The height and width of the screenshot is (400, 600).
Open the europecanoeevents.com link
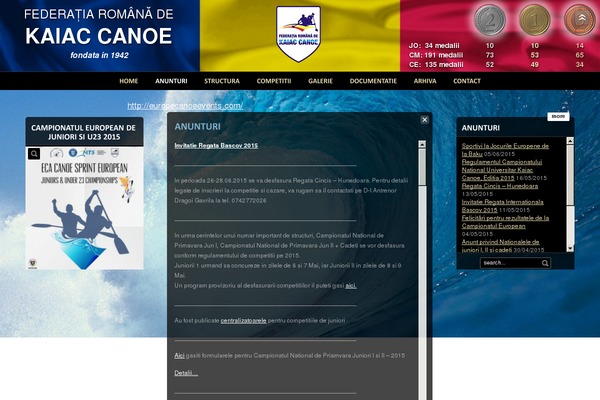pos(185,106)
